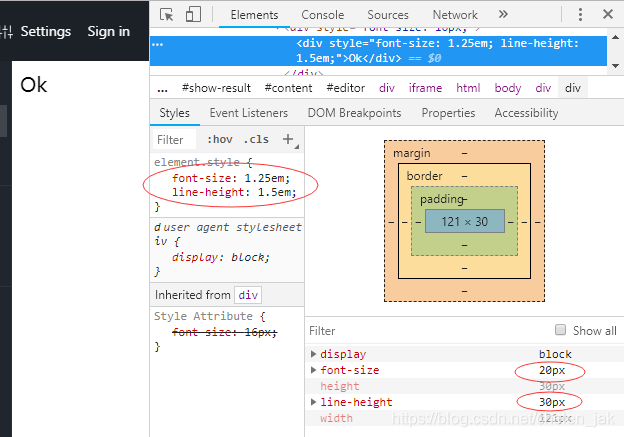
Task: Click the ellipsis beside the selected DOM node
Action: [158, 44]
